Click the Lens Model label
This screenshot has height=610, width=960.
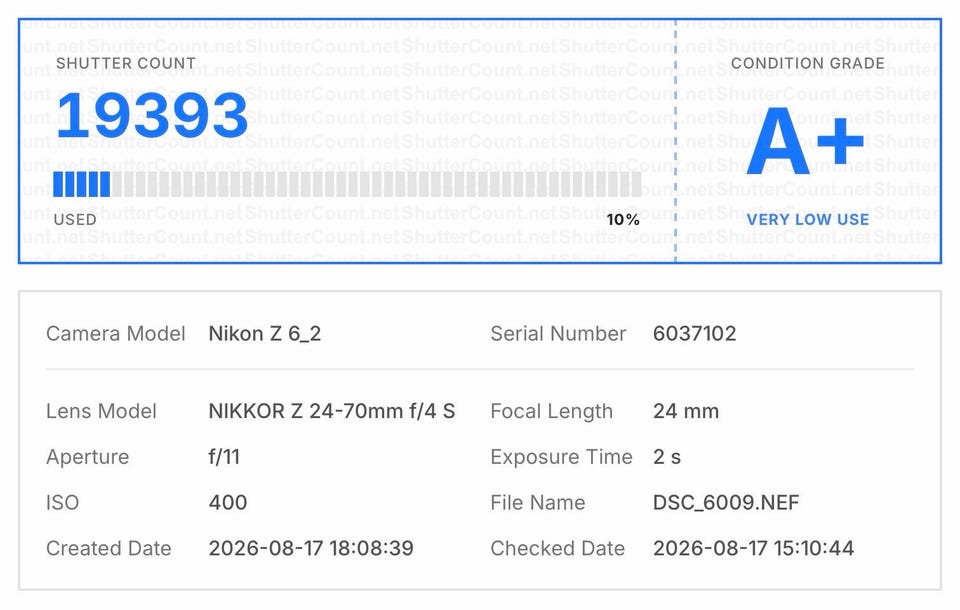point(102,411)
